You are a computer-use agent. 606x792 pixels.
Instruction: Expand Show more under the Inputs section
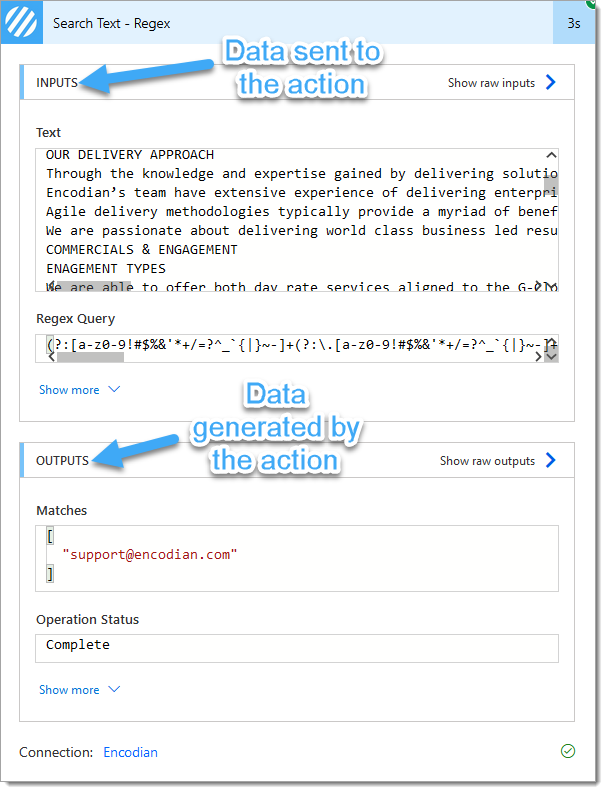tap(79, 390)
